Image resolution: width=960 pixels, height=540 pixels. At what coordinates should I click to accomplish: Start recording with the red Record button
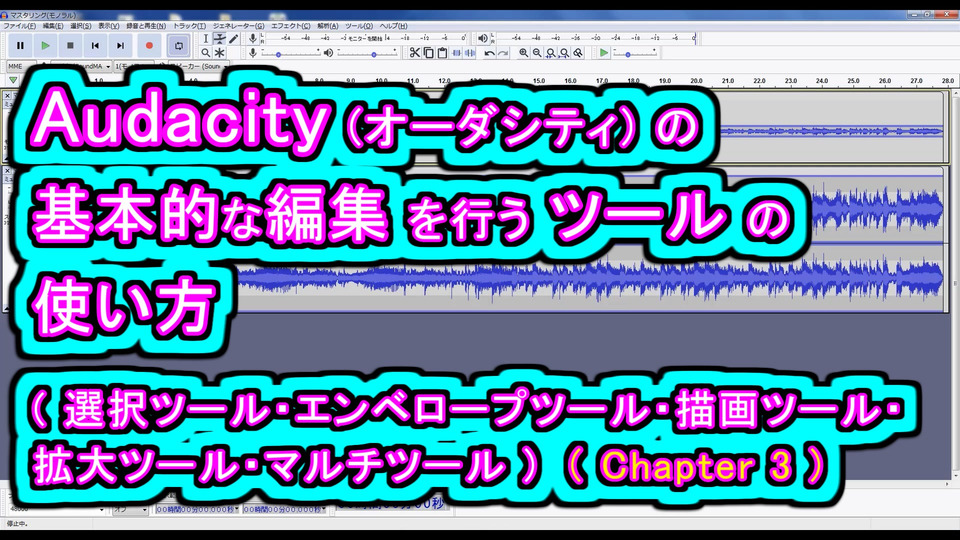(x=149, y=45)
